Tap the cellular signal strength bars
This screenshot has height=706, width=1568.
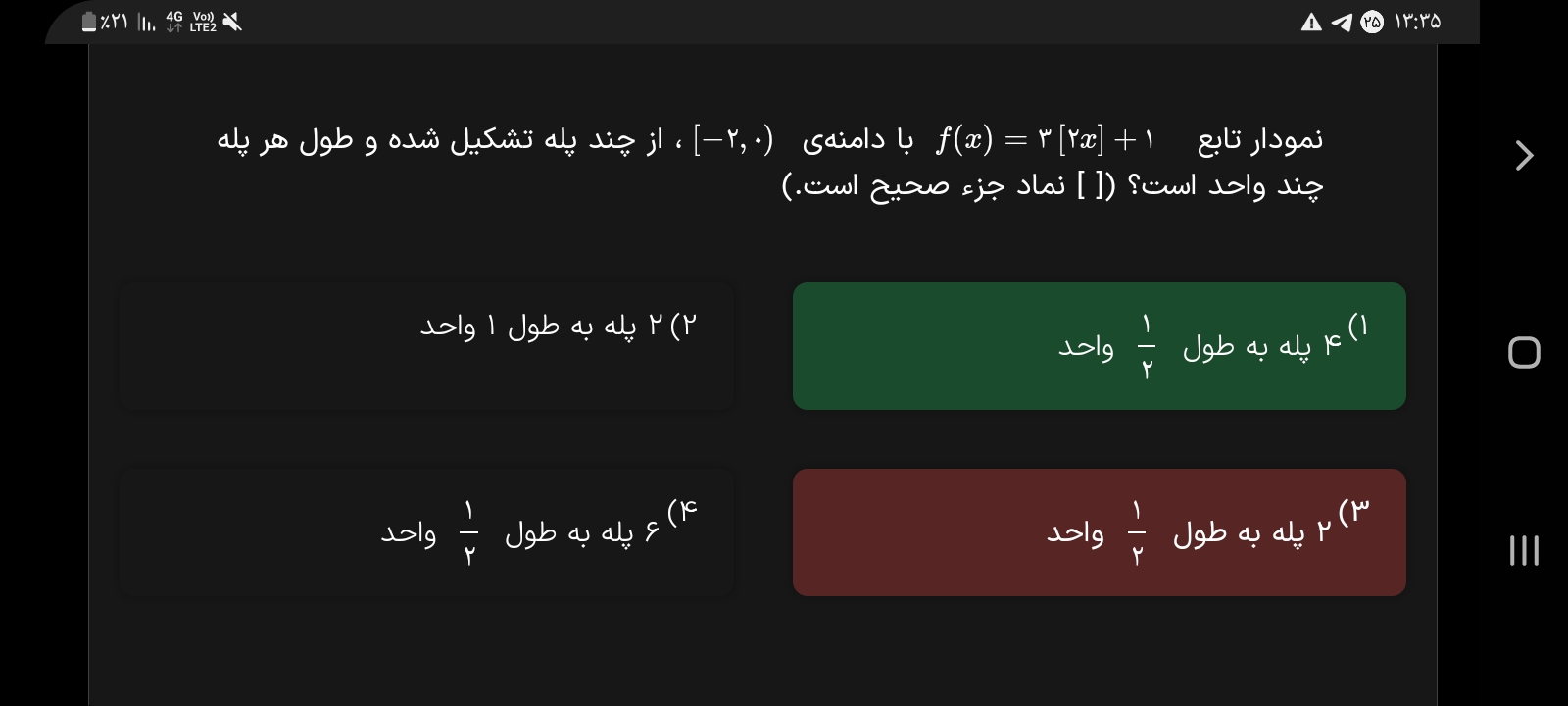click(x=146, y=23)
